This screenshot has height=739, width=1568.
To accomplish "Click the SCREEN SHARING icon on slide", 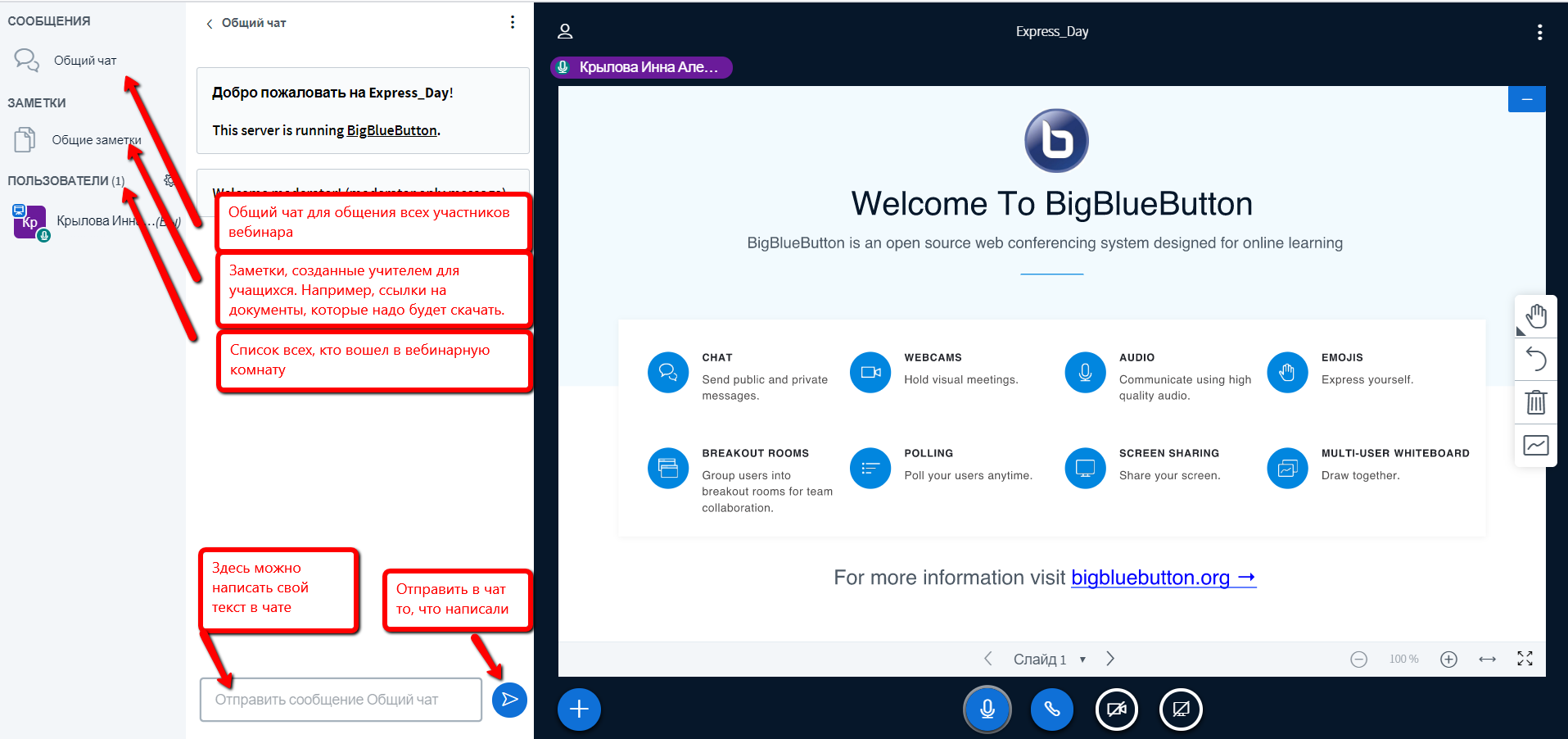I will pyautogui.click(x=1085, y=469).
